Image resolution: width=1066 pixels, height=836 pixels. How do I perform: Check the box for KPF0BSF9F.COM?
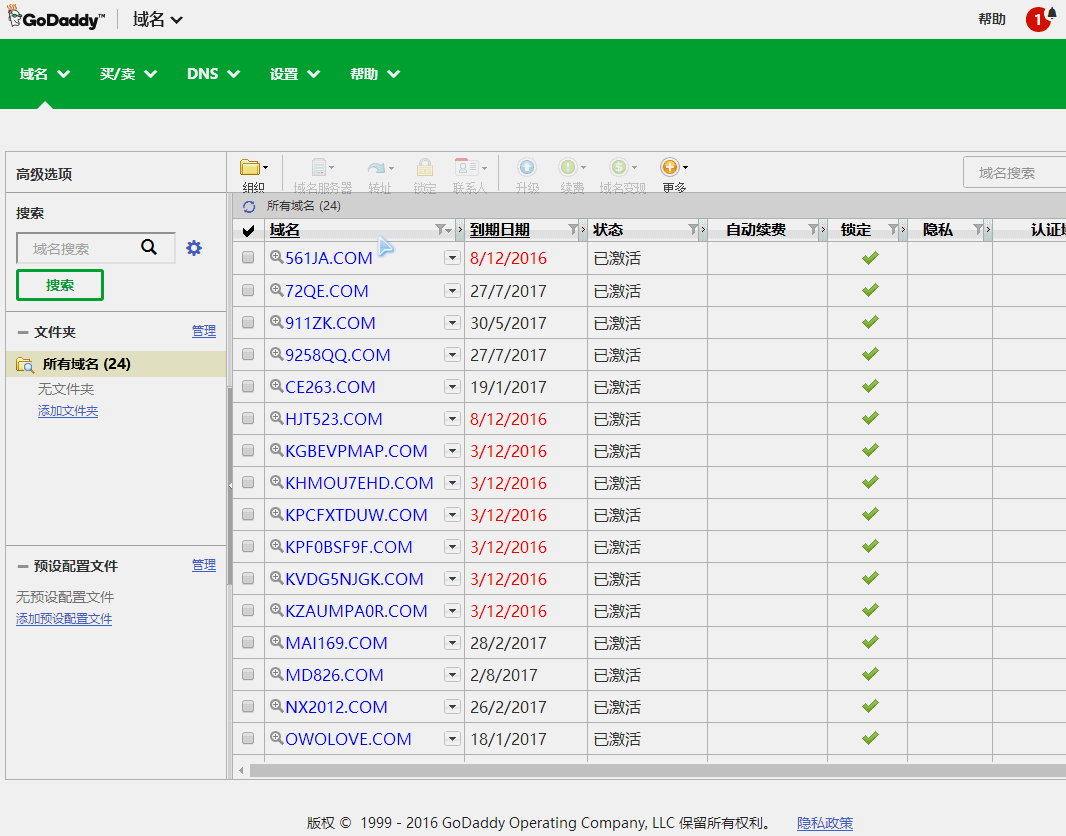(248, 546)
